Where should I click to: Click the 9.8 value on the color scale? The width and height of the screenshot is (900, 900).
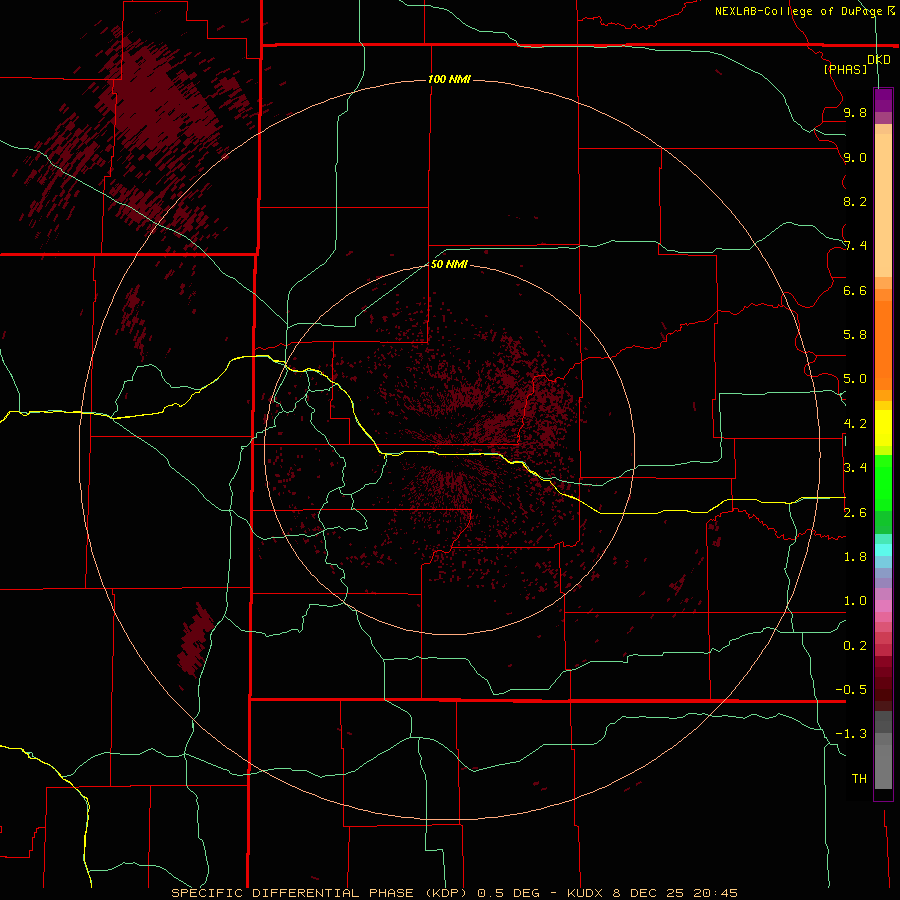click(855, 112)
